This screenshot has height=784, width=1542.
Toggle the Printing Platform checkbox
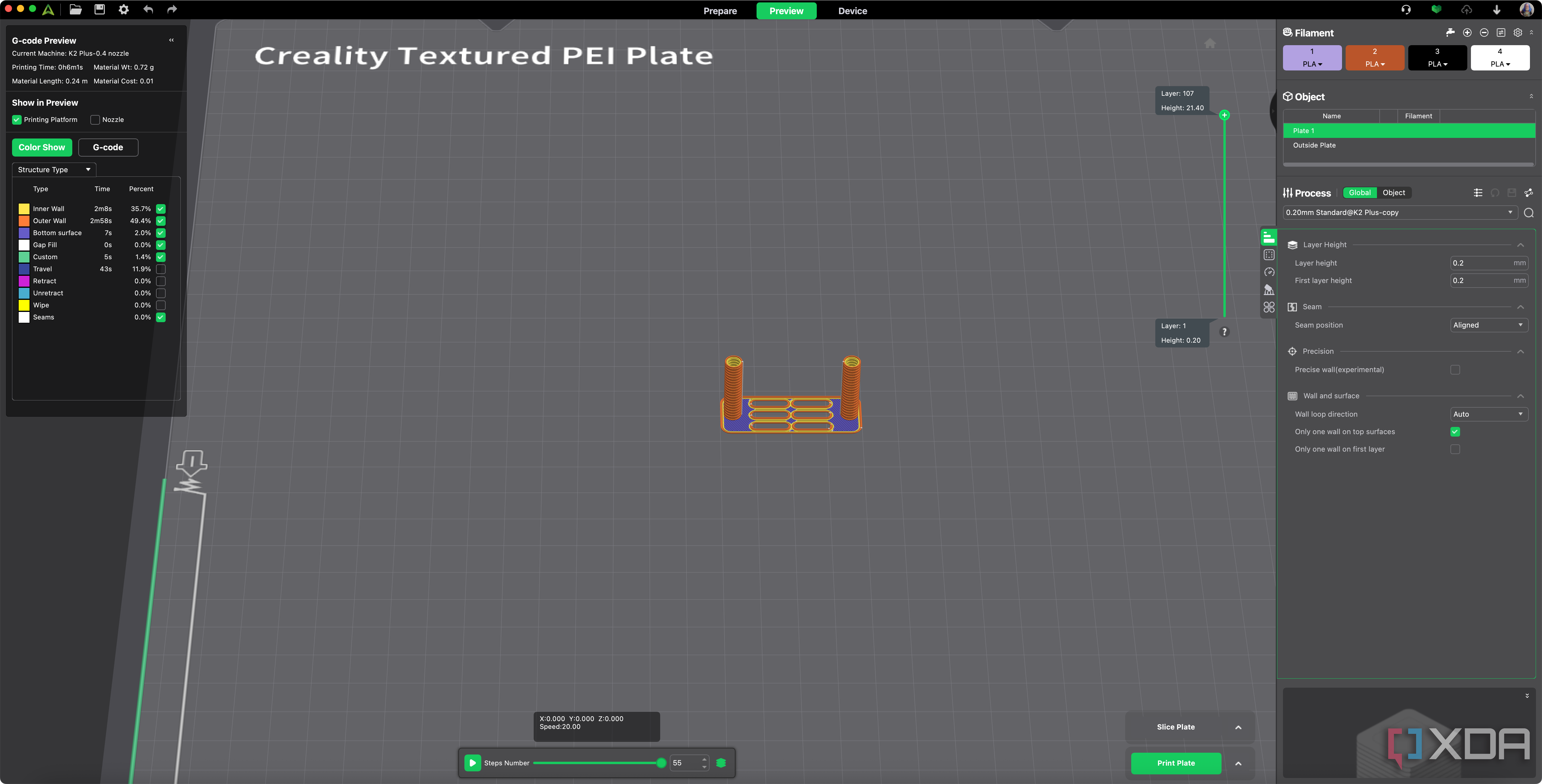click(17, 120)
